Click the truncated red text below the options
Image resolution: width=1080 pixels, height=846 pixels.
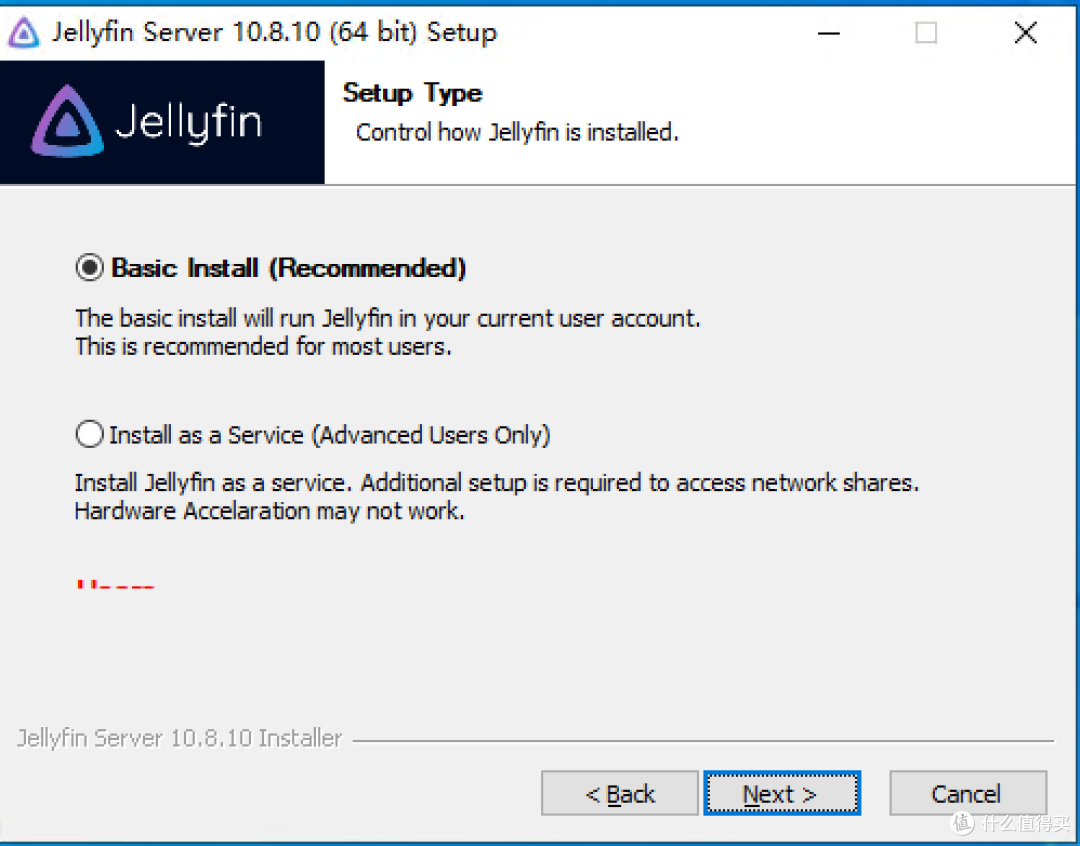pyautogui.click(x=115, y=583)
